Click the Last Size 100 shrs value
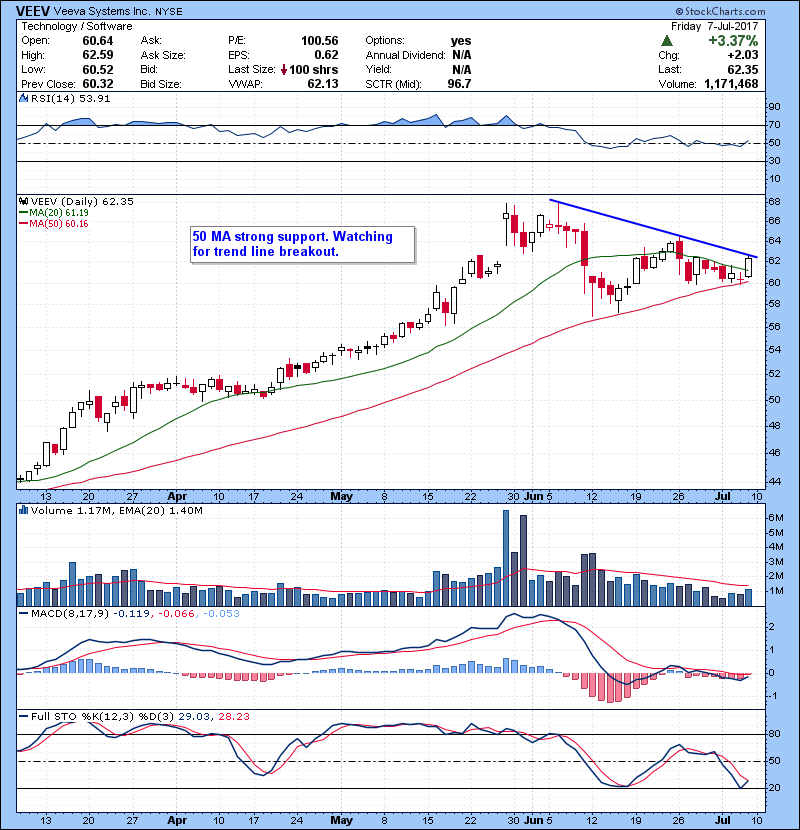Viewport: 800px width, 830px height. click(x=313, y=70)
